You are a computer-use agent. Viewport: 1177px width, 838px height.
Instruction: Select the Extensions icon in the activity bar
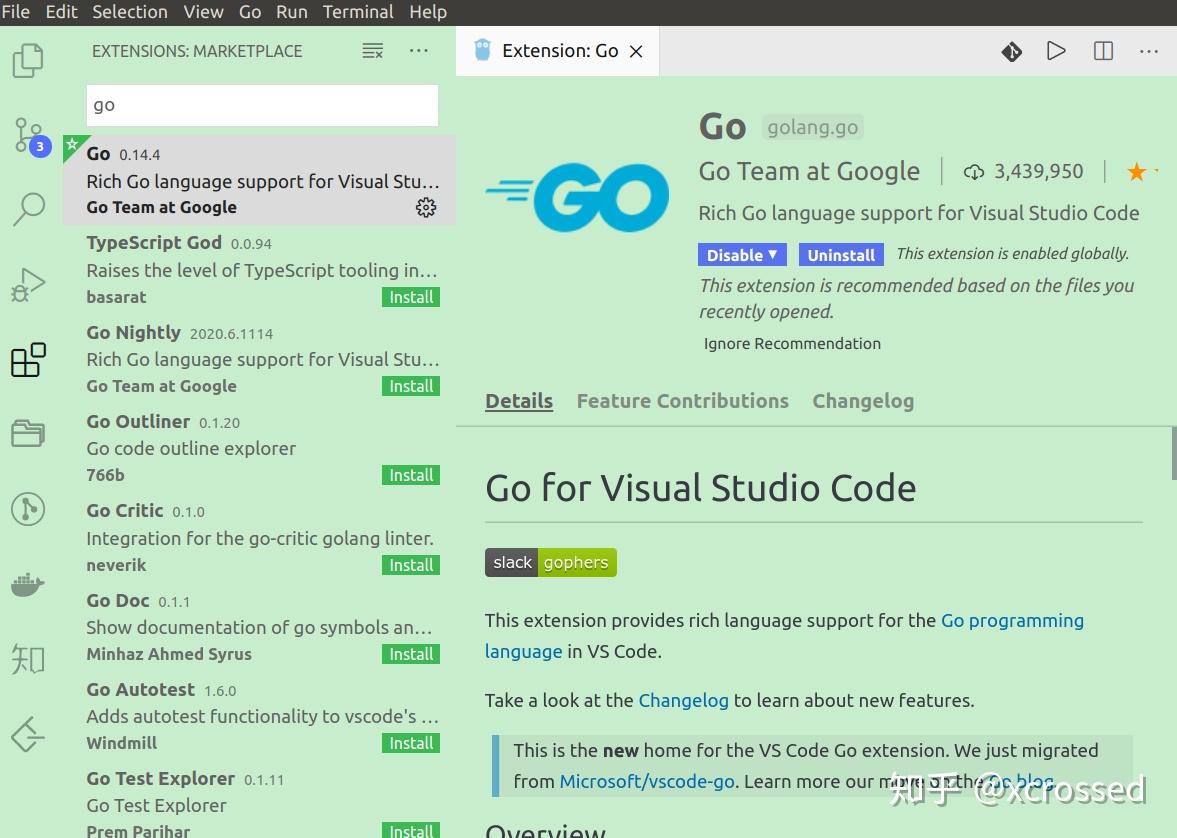coord(27,360)
